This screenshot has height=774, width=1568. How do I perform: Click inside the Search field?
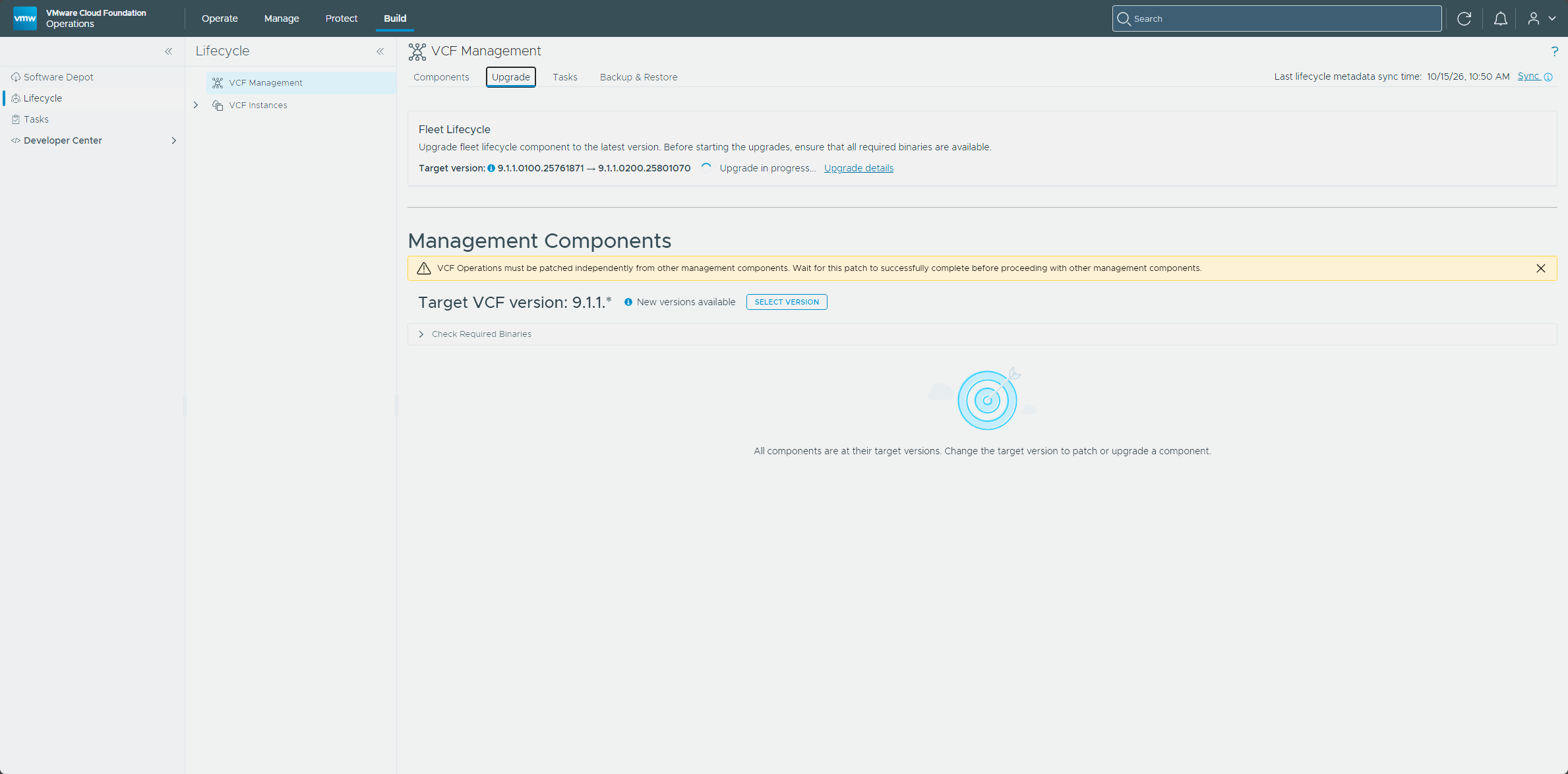point(1277,18)
